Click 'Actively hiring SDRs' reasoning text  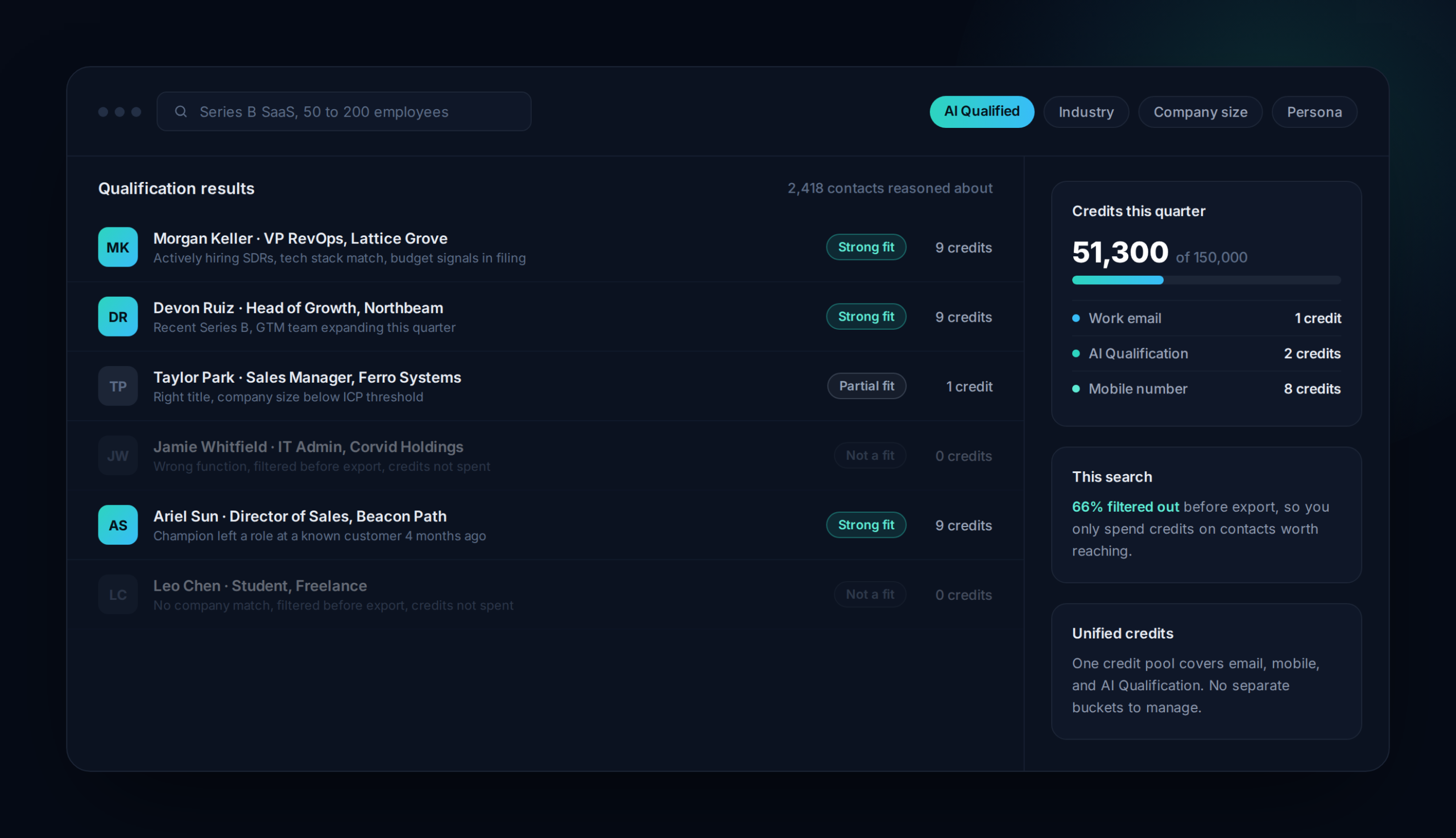(339, 258)
